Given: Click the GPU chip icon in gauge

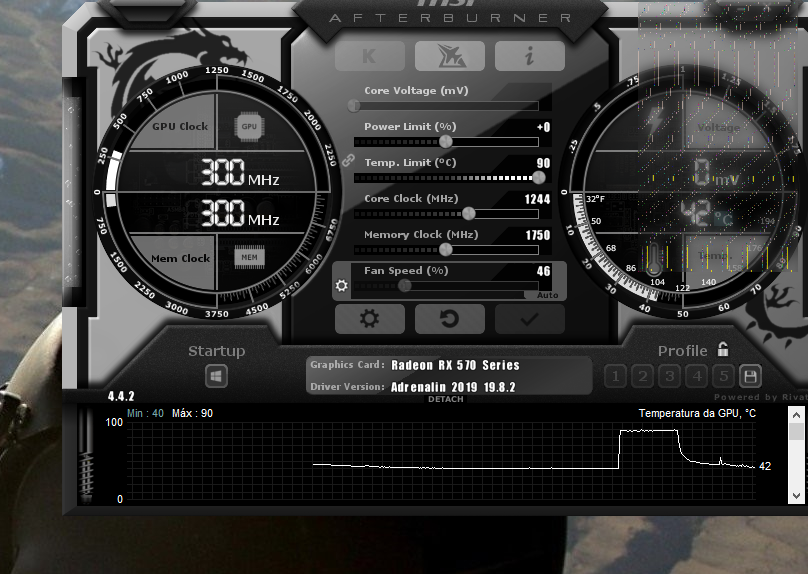Looking at the screenshot, I should tap(249, 126).
